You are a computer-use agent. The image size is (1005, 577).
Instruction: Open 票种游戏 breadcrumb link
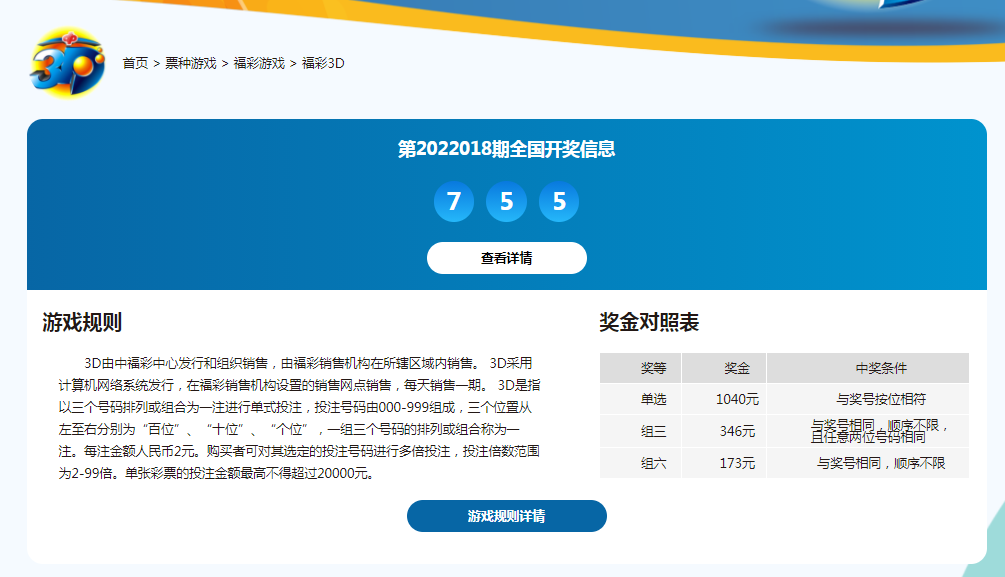point(190,63)
